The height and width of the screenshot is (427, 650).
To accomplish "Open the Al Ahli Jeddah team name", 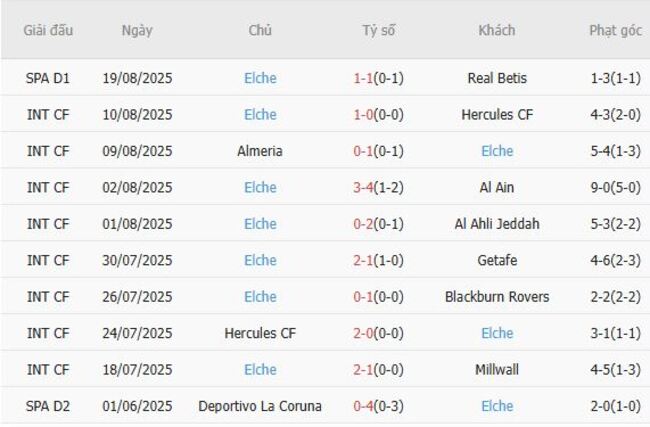I will tap(497, 224).
